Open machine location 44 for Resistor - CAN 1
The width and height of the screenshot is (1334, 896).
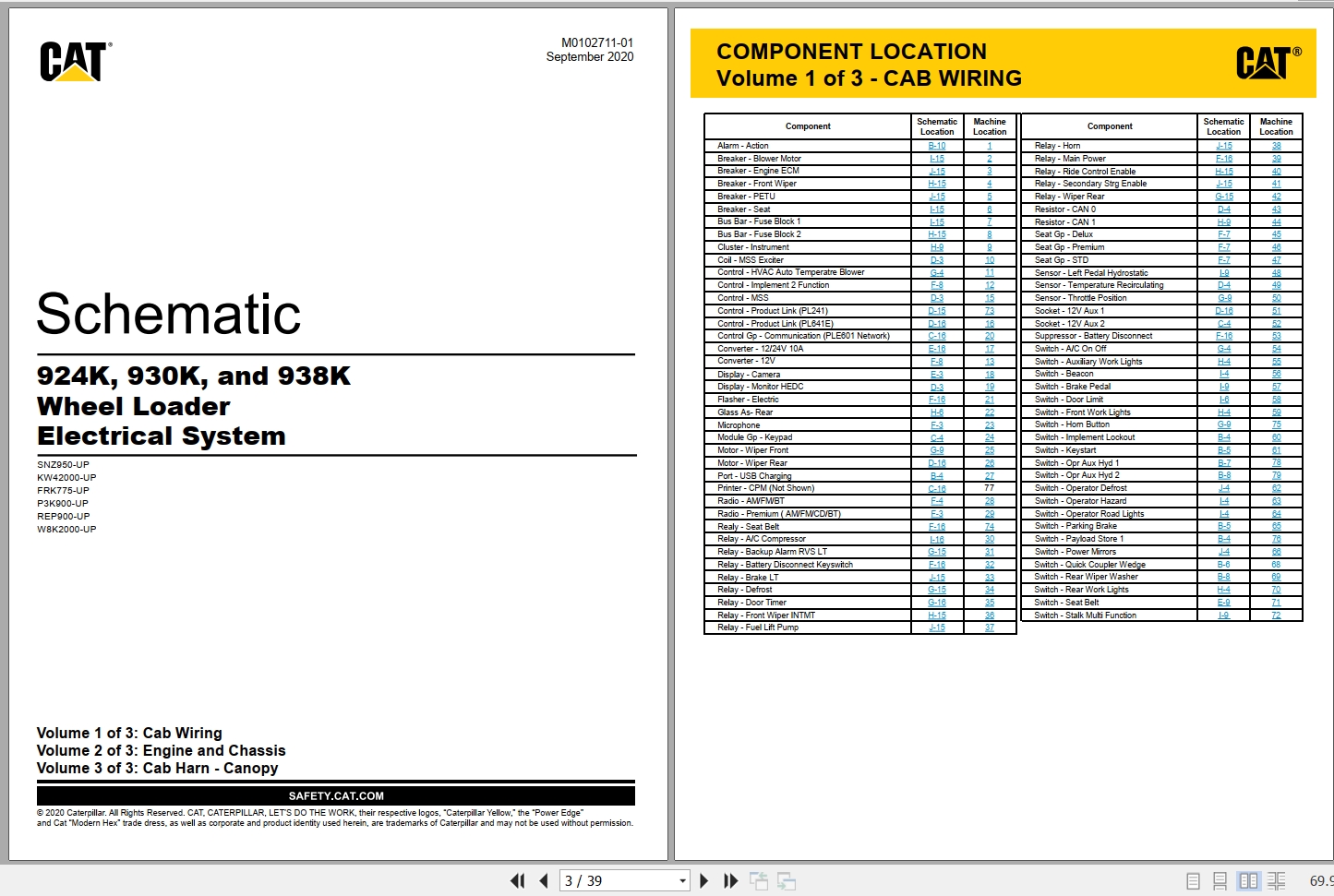click(1276, 222)
